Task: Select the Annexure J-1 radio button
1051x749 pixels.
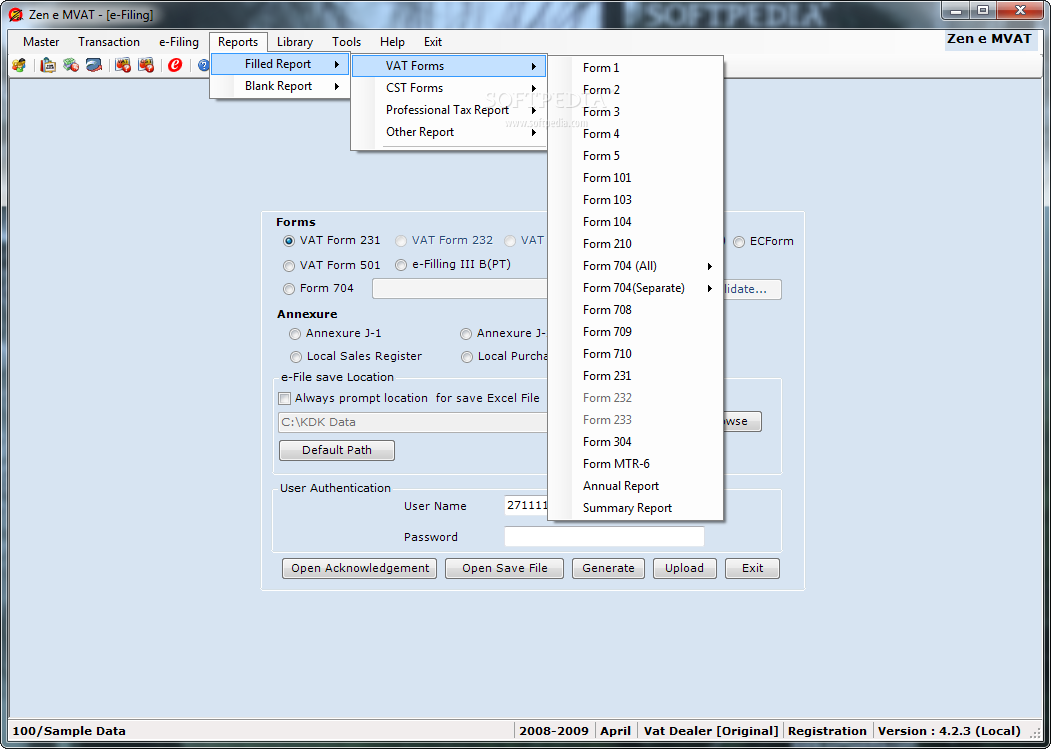Action: point(295,333)
